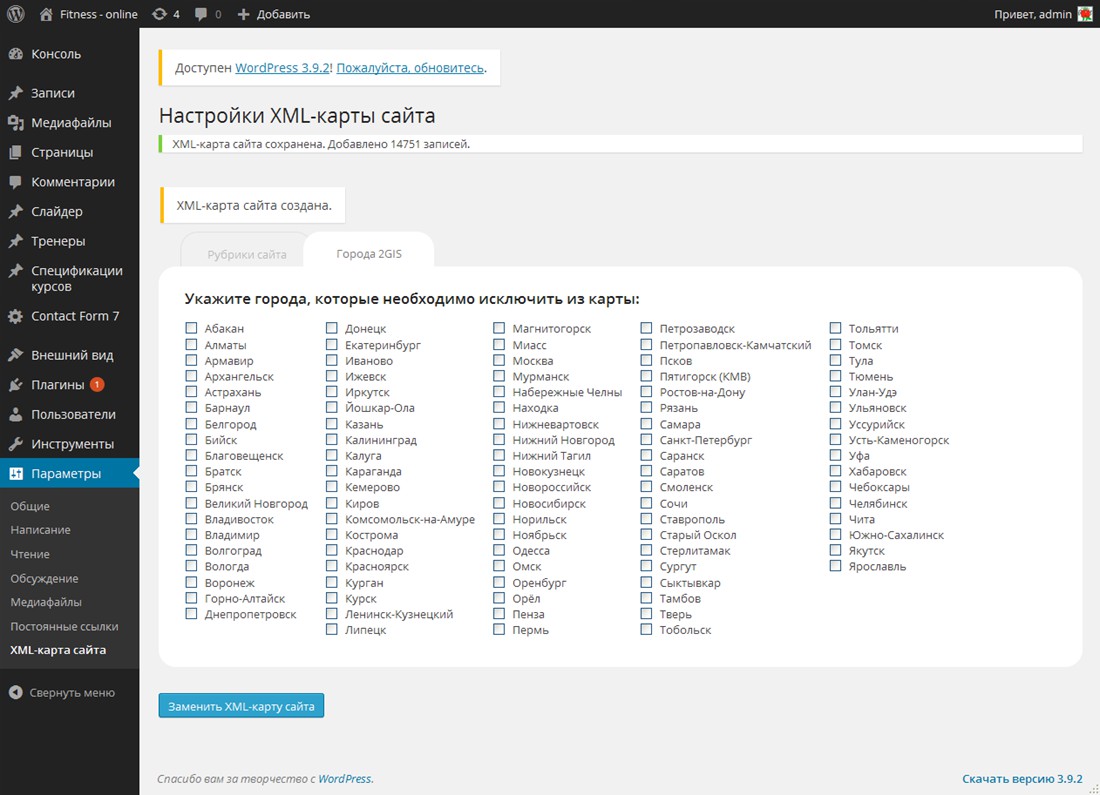Open the Медиафайлы entry under Параметры
This screenshot has height=795, width=1100.
pyautogui.click(x=46, y=602)
